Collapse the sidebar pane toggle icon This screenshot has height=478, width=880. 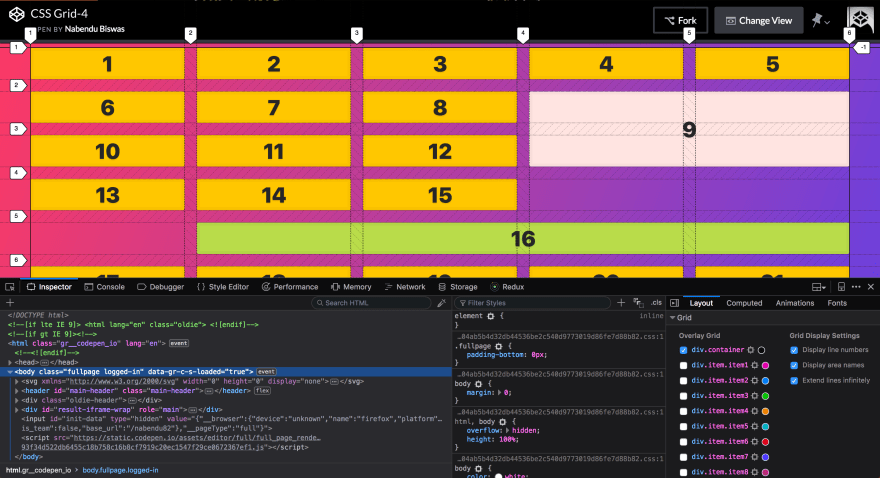pos(675,303)
